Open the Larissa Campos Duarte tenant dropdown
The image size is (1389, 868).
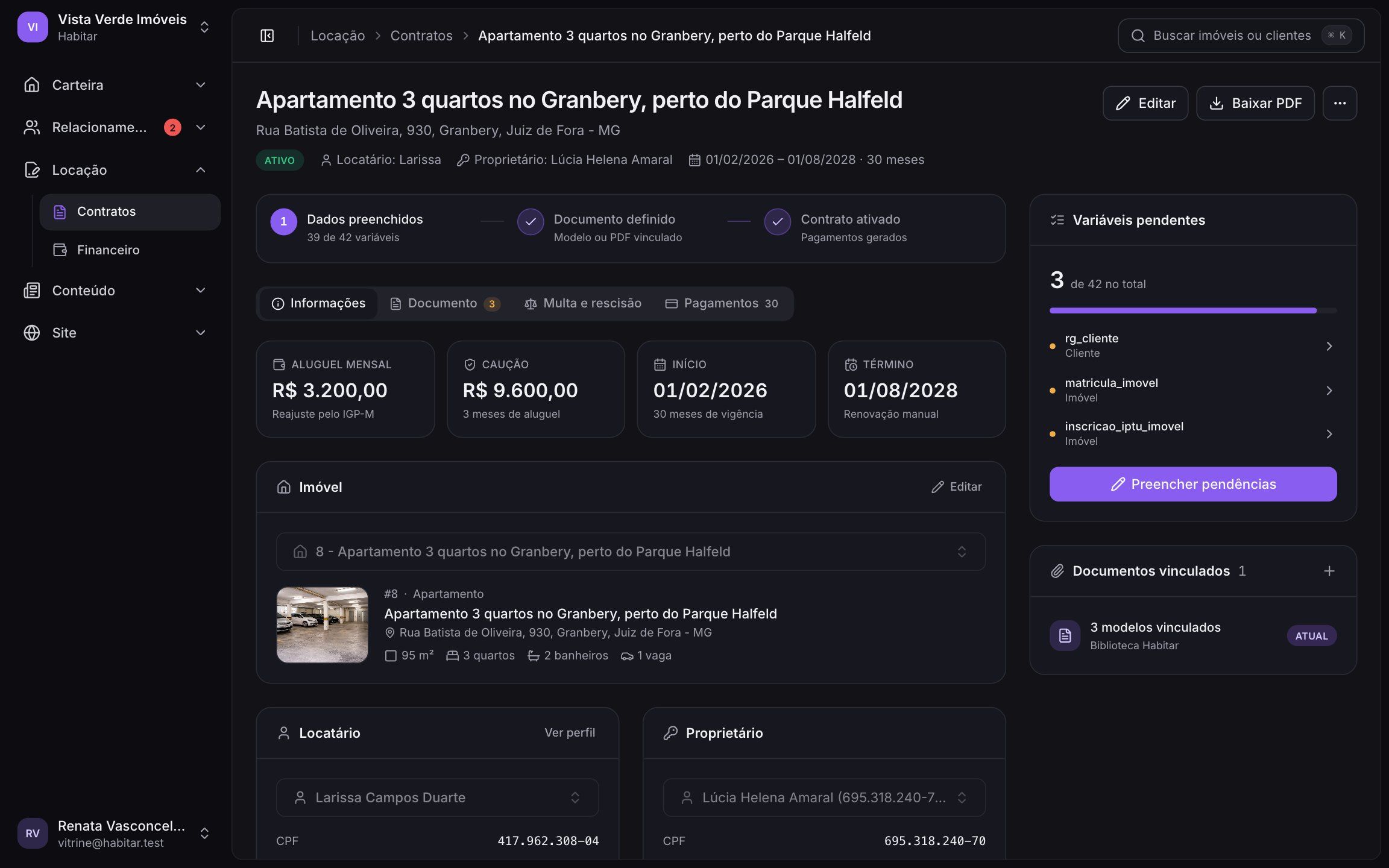[x=437, y=797]
